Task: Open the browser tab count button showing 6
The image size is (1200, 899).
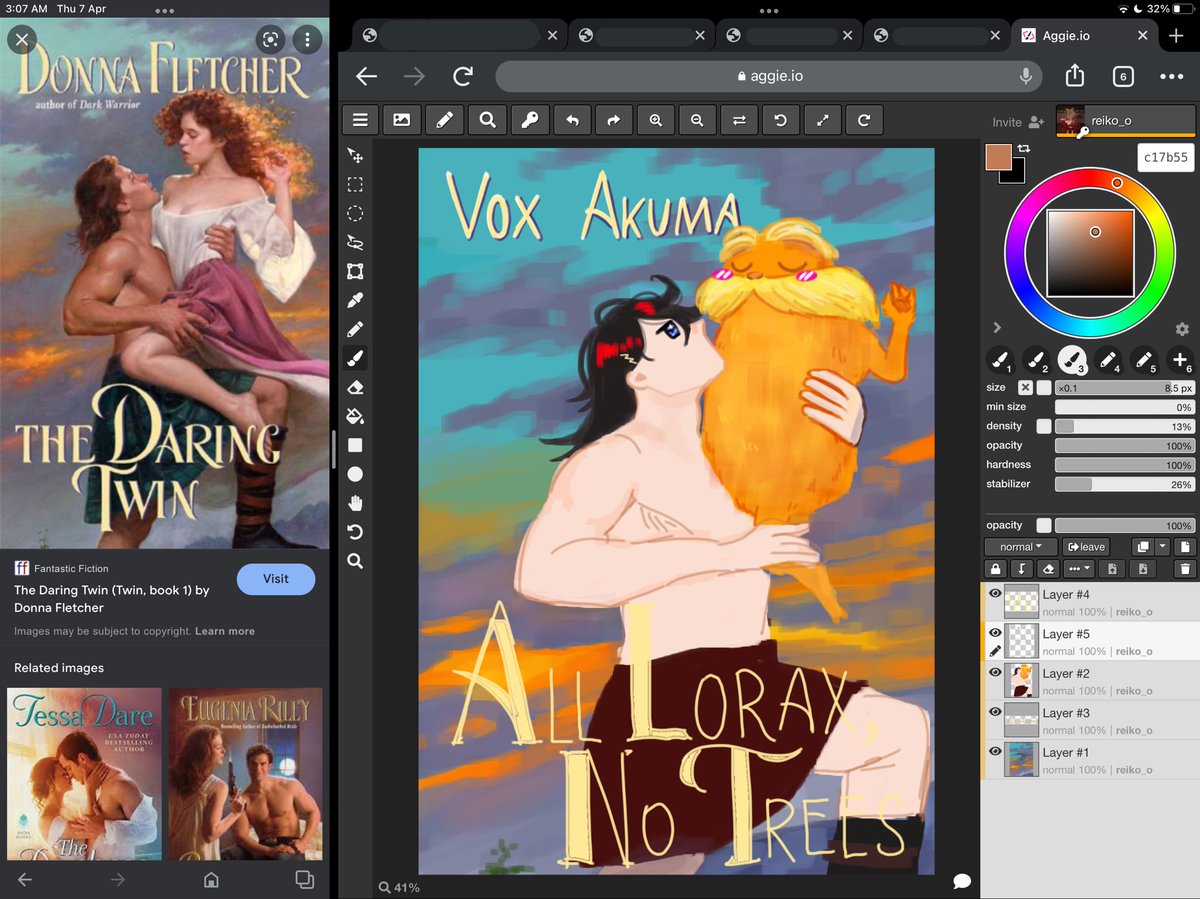Action: point(1122,77)
